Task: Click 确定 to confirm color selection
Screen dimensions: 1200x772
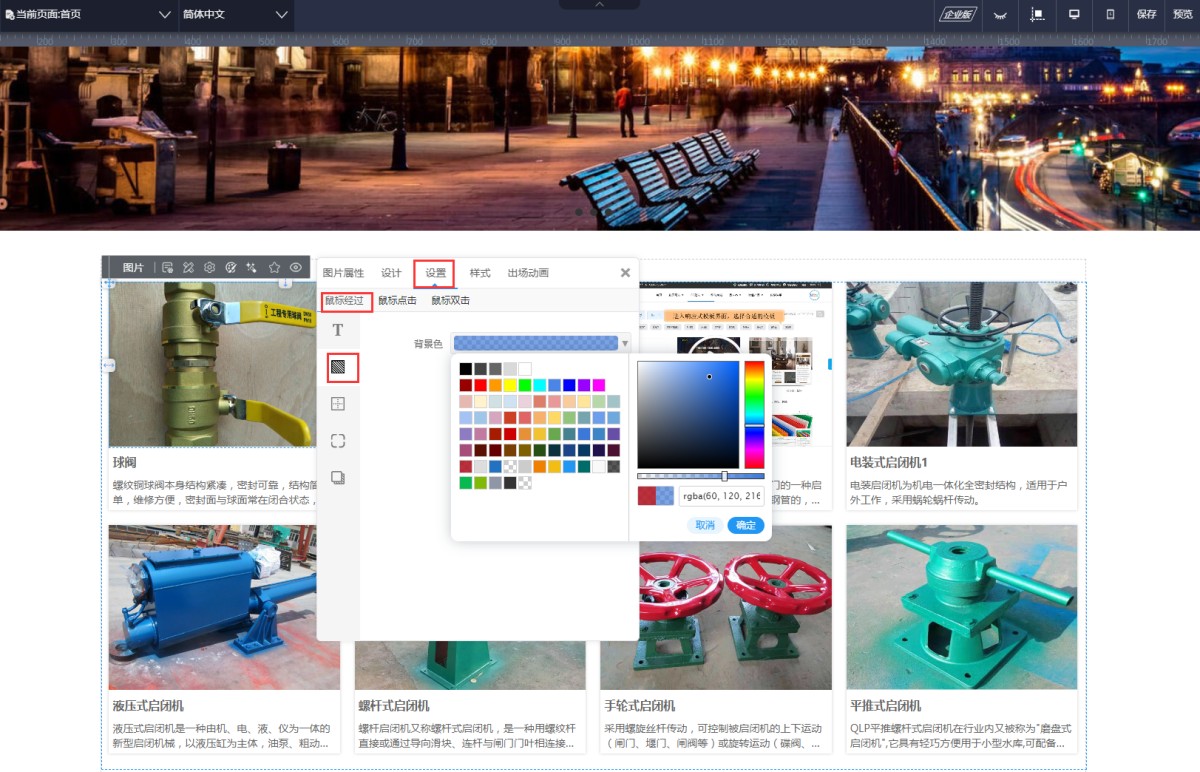Action: (x=746, y=525)
